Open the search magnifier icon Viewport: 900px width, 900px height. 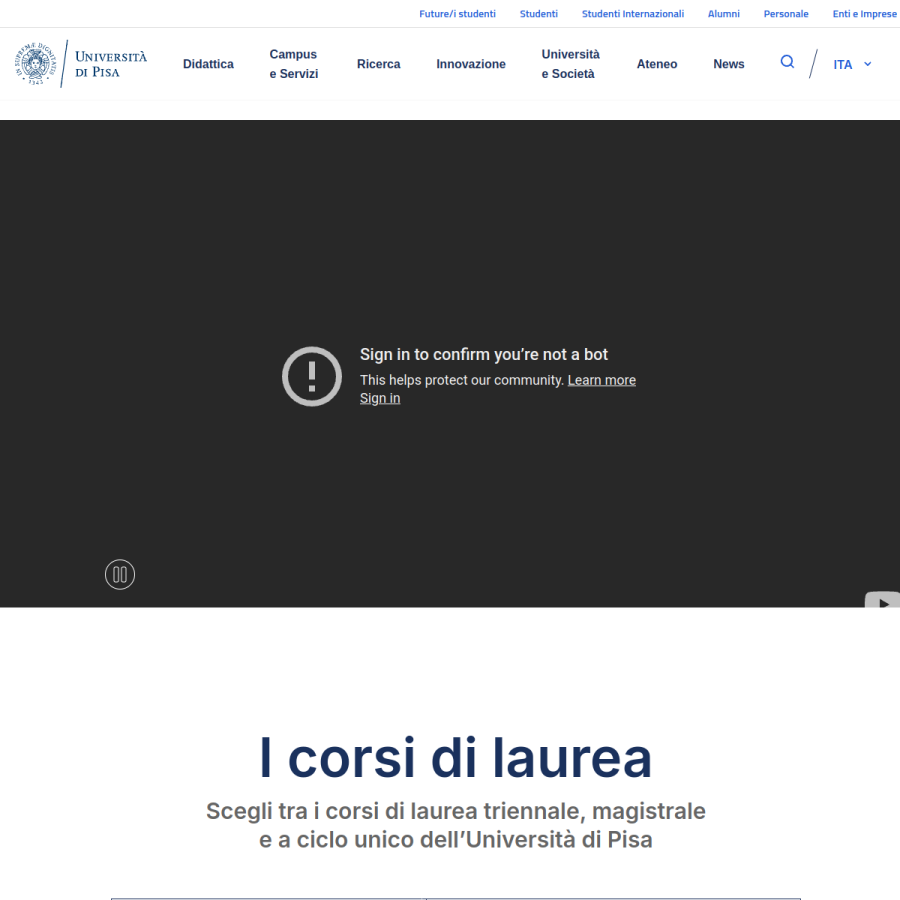(x=787, y=62)
